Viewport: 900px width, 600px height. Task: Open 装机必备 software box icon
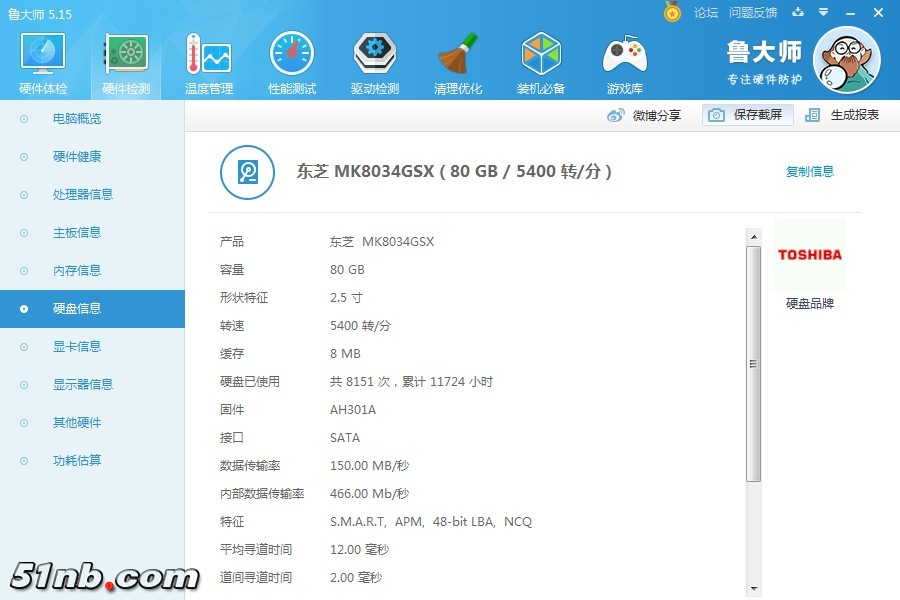541,64
